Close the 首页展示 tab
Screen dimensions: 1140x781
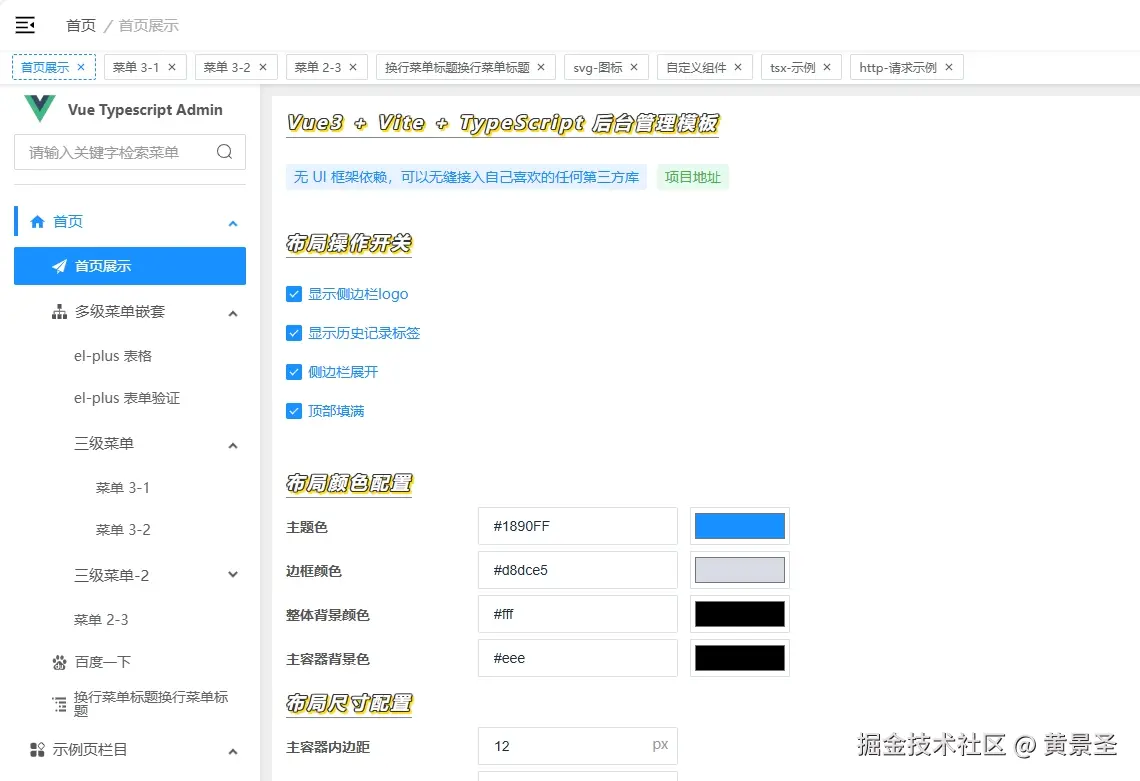click(x=81, y=67)
